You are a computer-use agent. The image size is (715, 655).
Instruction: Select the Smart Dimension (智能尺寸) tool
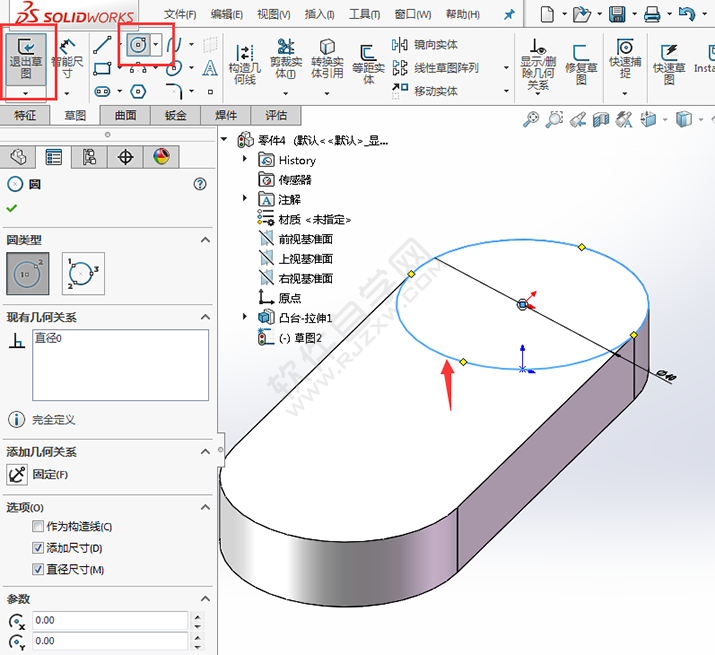[x=67, y=59]
